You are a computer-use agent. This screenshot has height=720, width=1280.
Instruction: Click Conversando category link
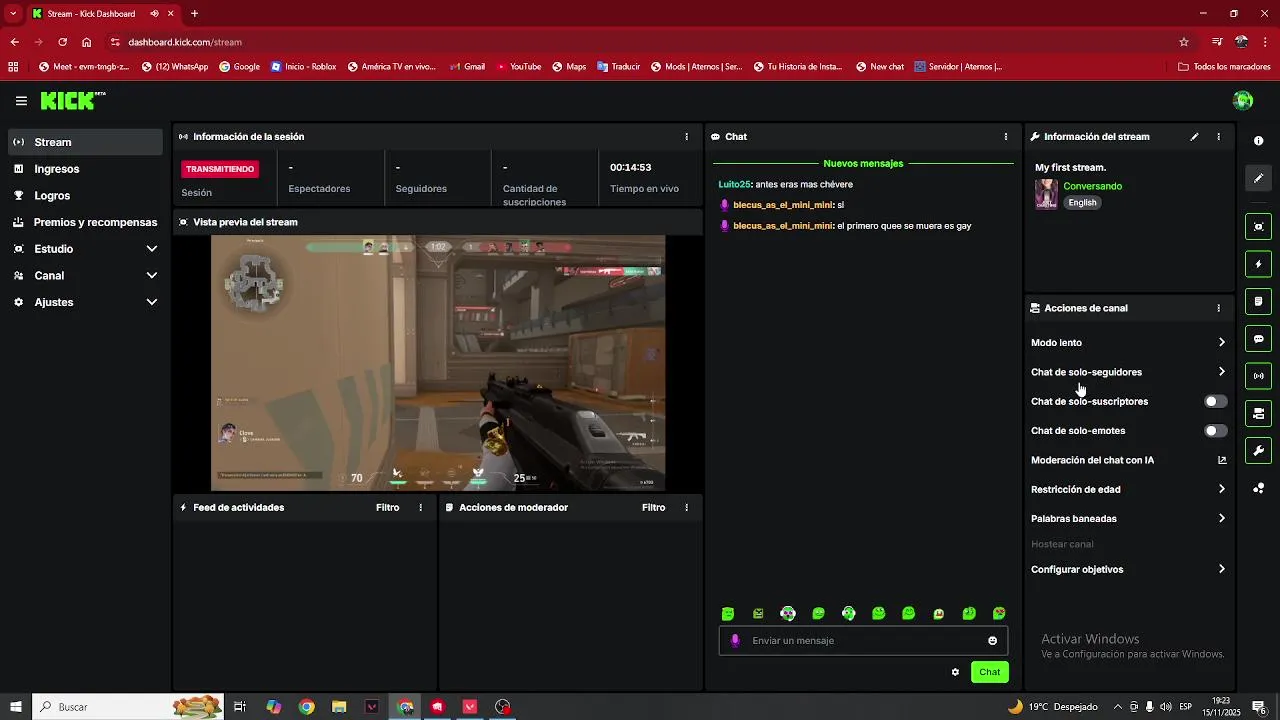click(1092, 187)
